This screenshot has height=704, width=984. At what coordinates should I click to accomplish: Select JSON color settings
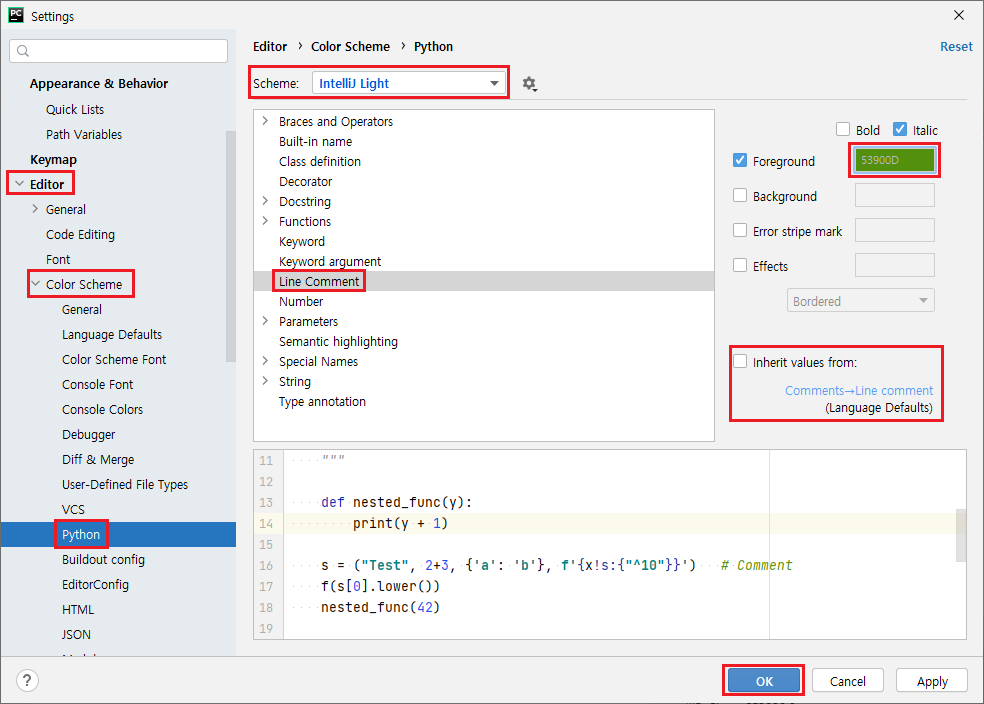[76, 635]
